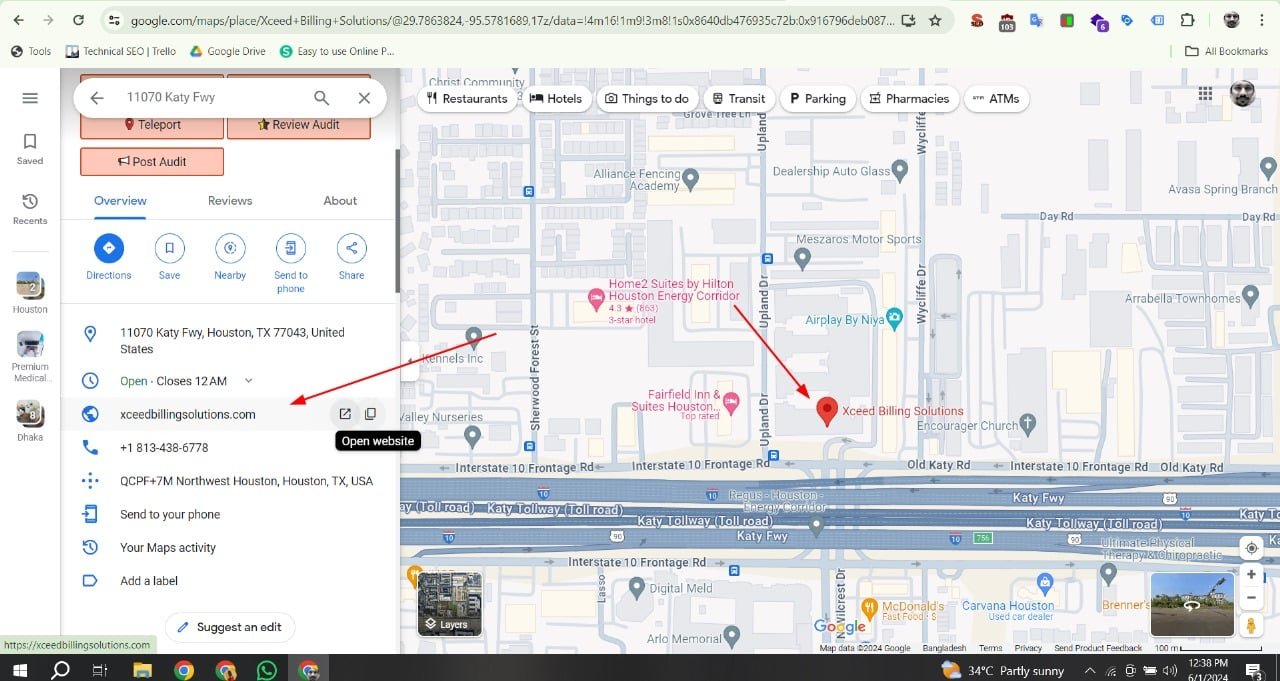Open the Saved places sidebar item
The image size is (1280, 681).
30,149
